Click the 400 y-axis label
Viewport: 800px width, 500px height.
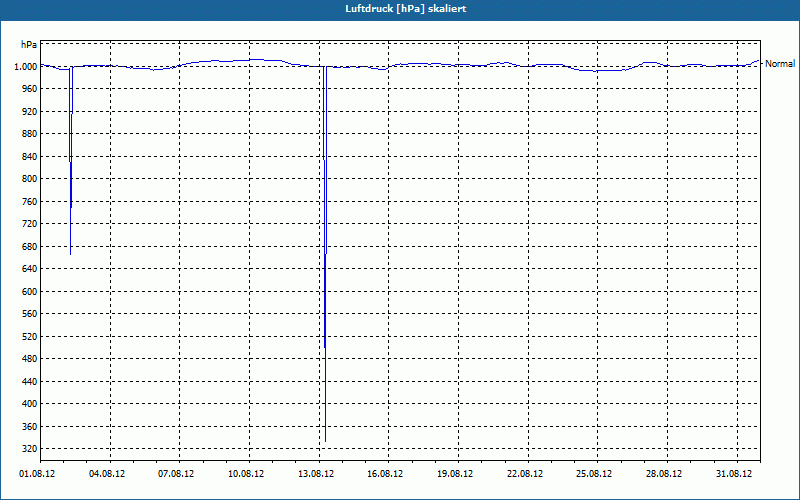pos(29,404)
